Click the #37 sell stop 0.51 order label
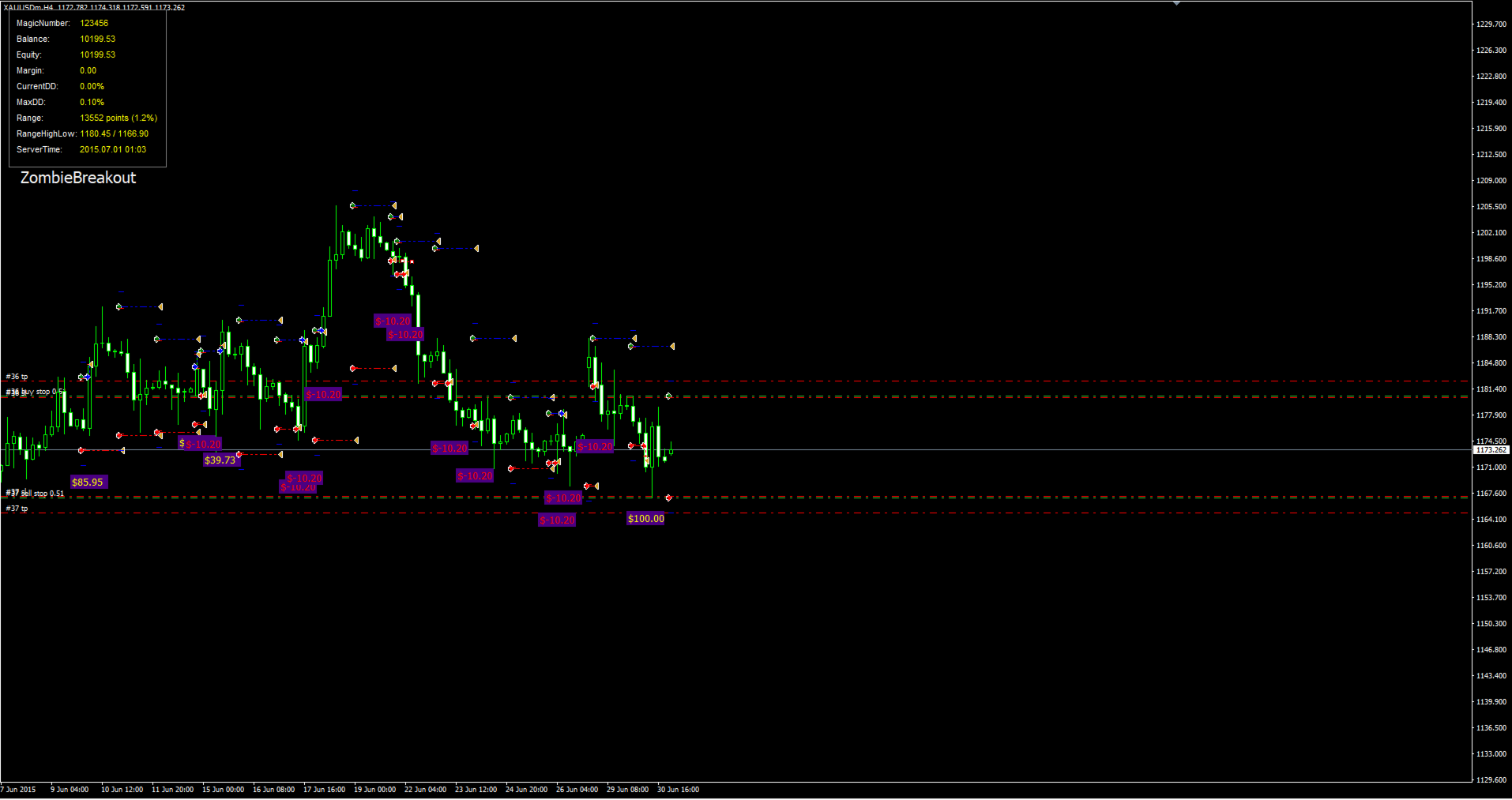Image resolution: width=1512 pixels, height=800 pixels. click(35, 493)
